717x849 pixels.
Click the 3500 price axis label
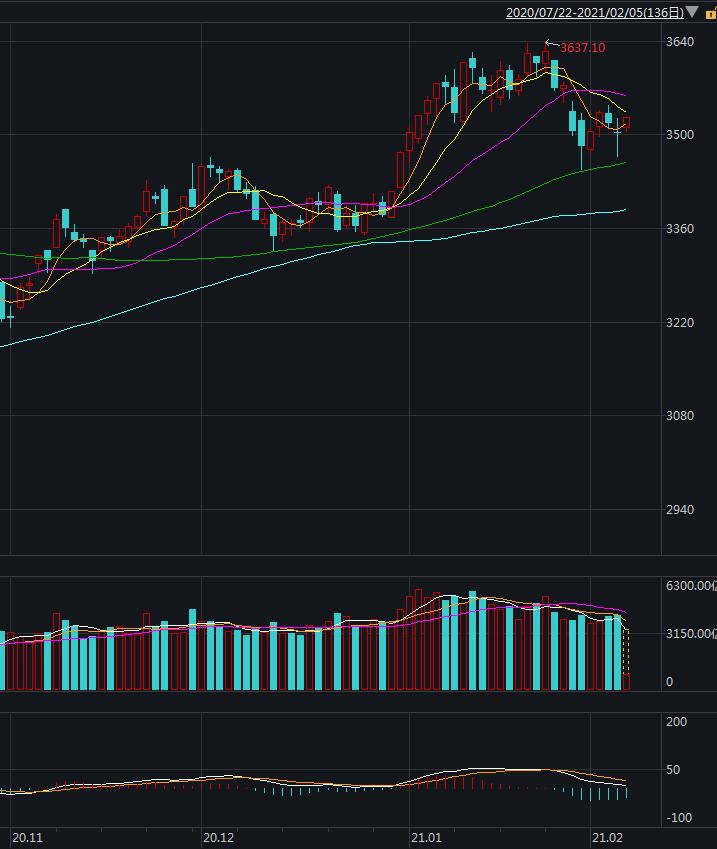(680, 135)
